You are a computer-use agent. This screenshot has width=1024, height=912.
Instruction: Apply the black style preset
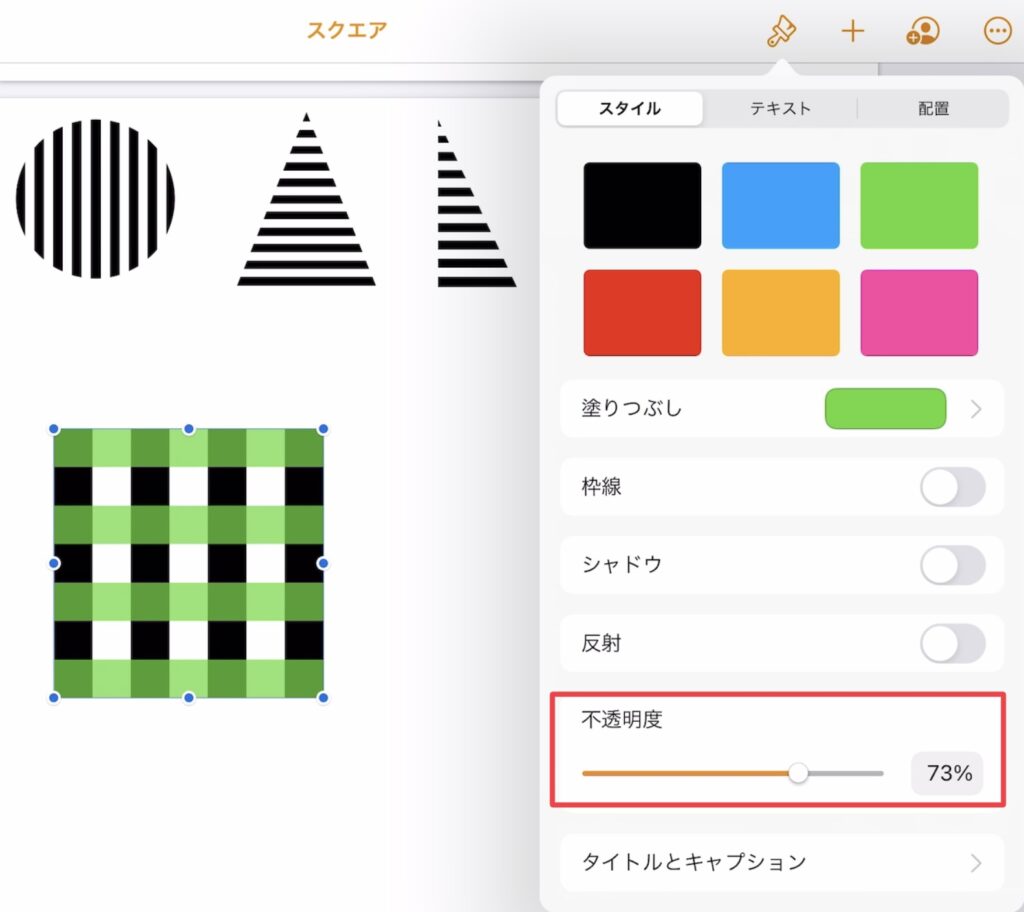click(642, 205)
